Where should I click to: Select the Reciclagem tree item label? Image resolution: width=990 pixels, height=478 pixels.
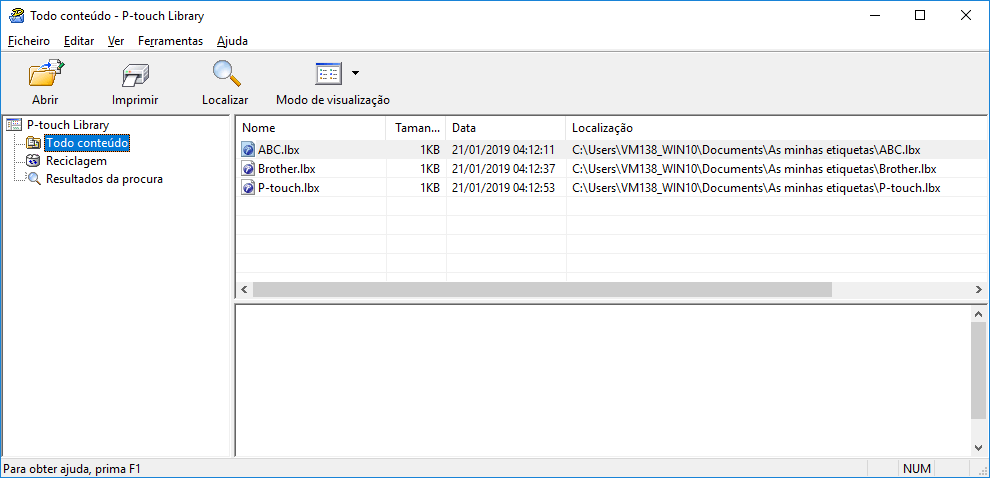[x=76, y=161]
